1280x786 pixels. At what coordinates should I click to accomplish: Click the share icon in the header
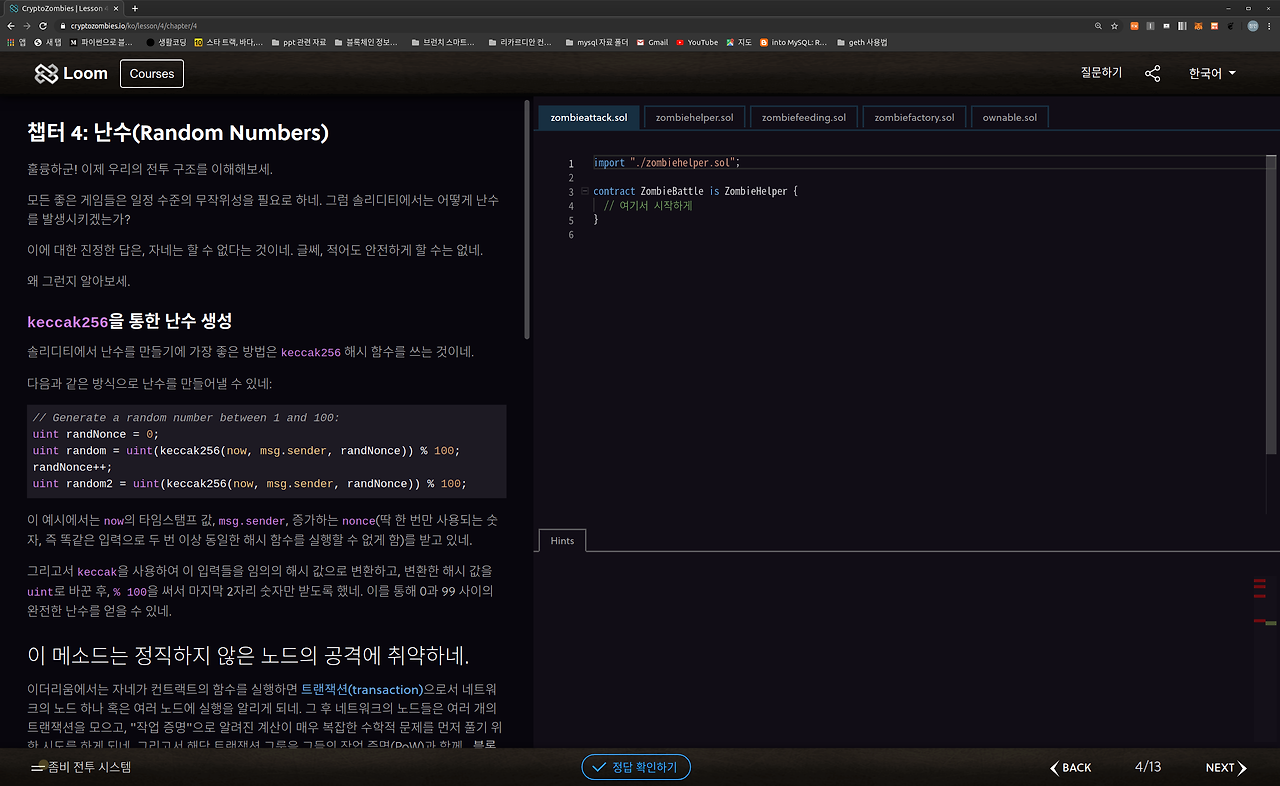click(x=1153, y=73)
